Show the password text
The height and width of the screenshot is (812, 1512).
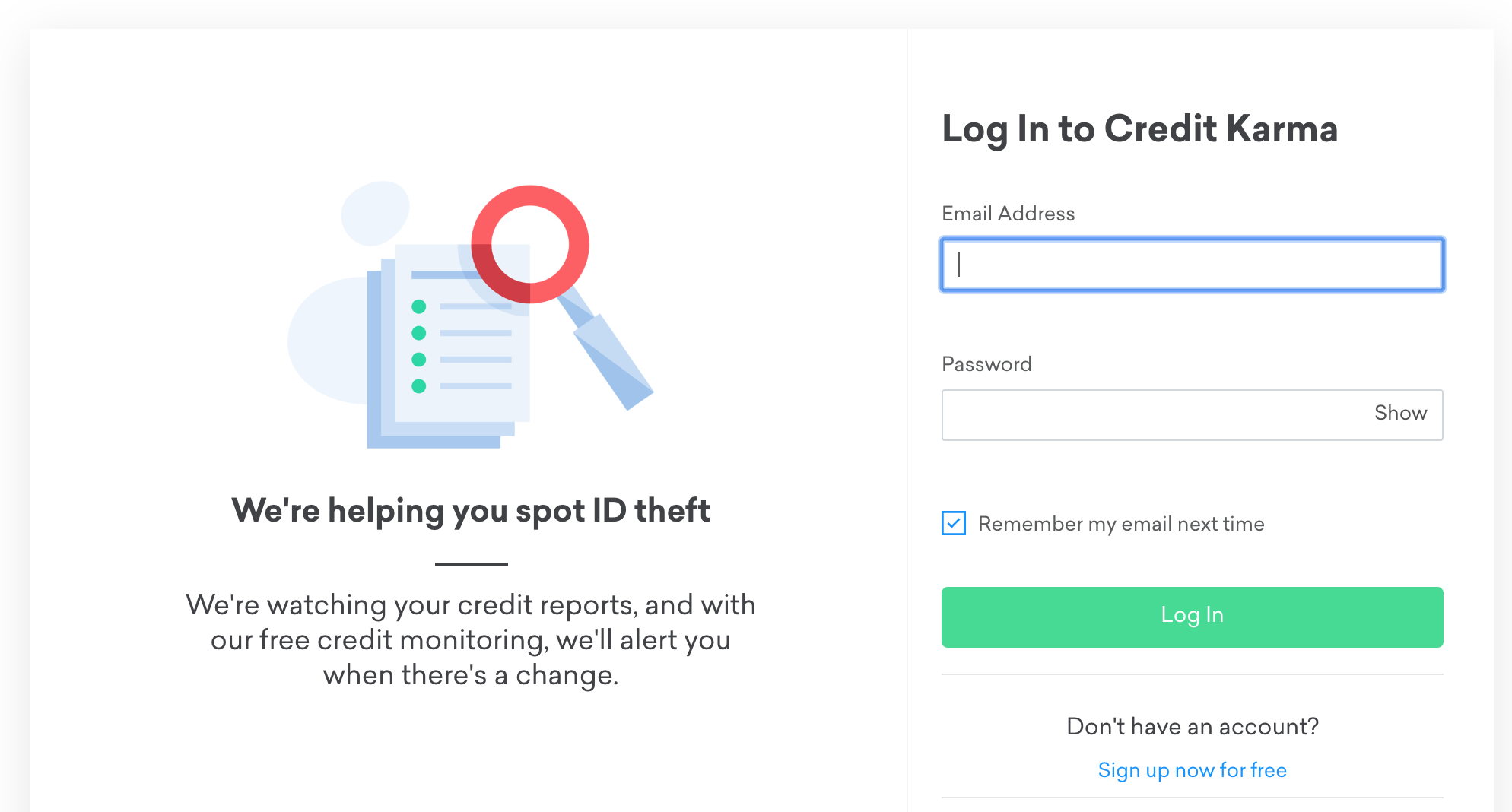(x=1400, y=413)
